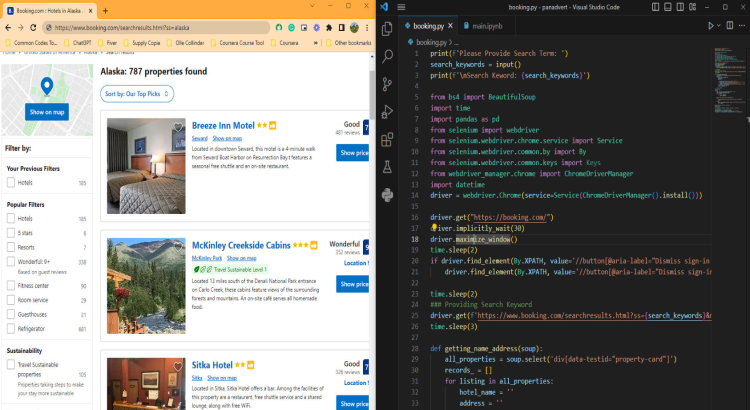
Task: Check the Room service filter
Action: coord(11,300)
